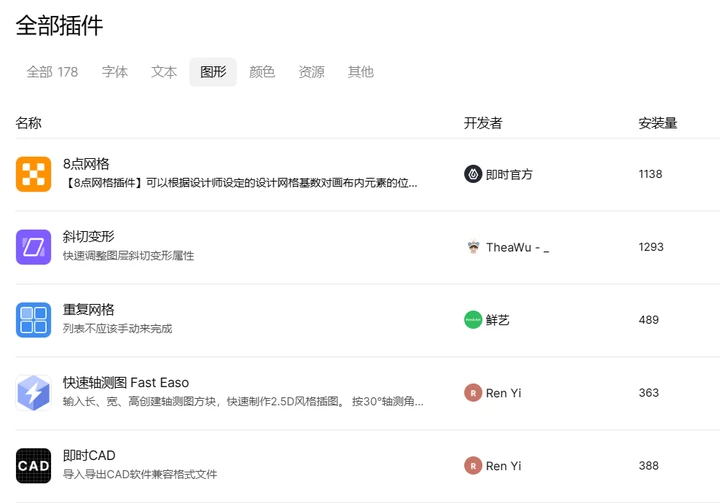Open the 斜切变形 plugin title
The width and height of the screenshot is (720, 503).
tap(89, 237)
